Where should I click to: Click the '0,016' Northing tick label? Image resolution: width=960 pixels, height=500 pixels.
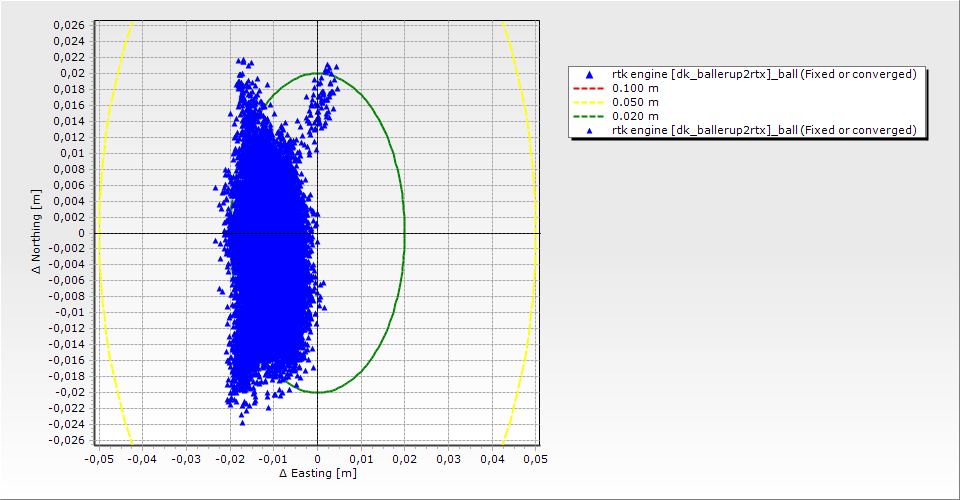[69, 105]
